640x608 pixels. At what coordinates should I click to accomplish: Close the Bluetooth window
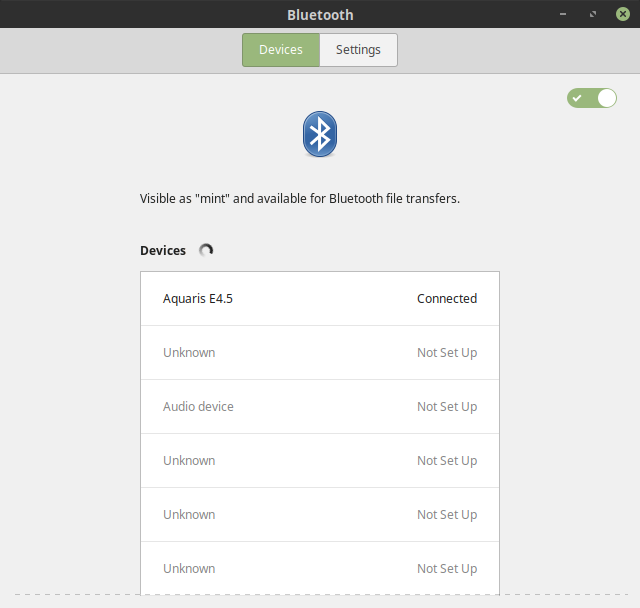pyautogui.click(x=623, y=14)
